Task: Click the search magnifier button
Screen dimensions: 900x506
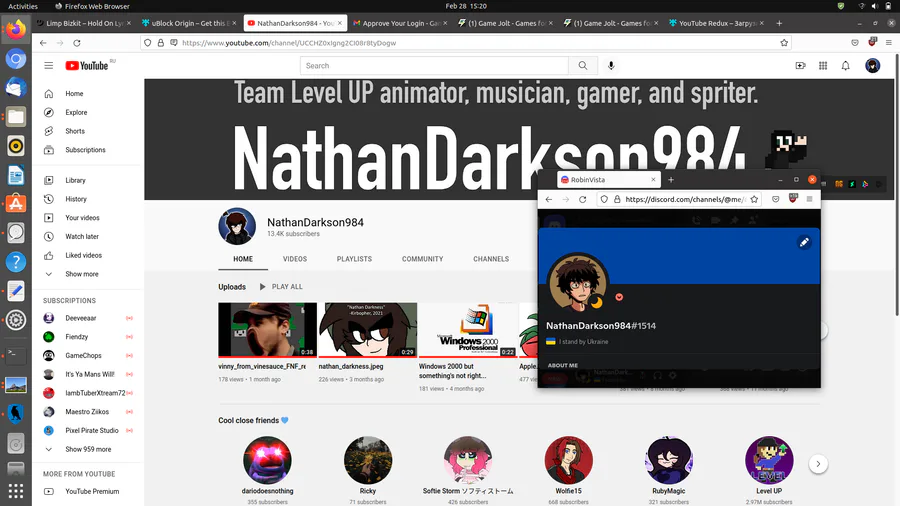Action: click(x=583, y=65)
